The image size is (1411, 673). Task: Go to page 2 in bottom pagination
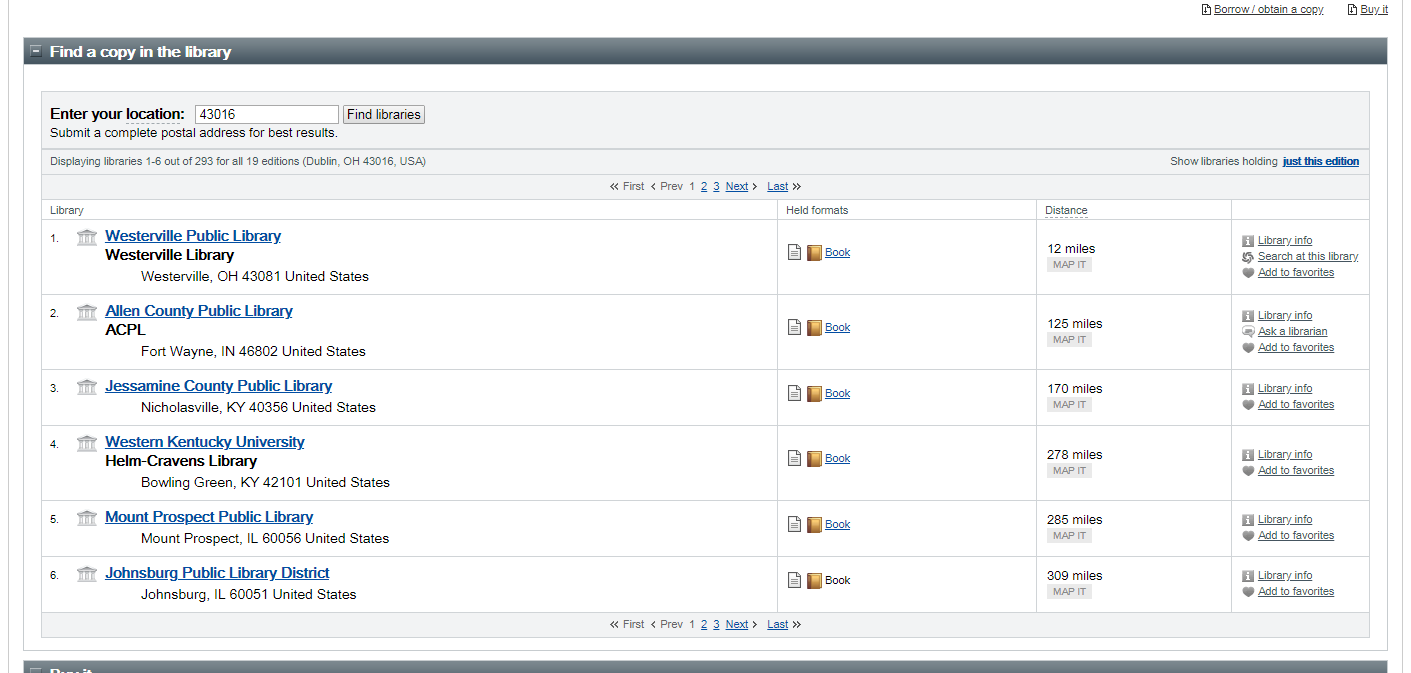[x=704, y=624]
